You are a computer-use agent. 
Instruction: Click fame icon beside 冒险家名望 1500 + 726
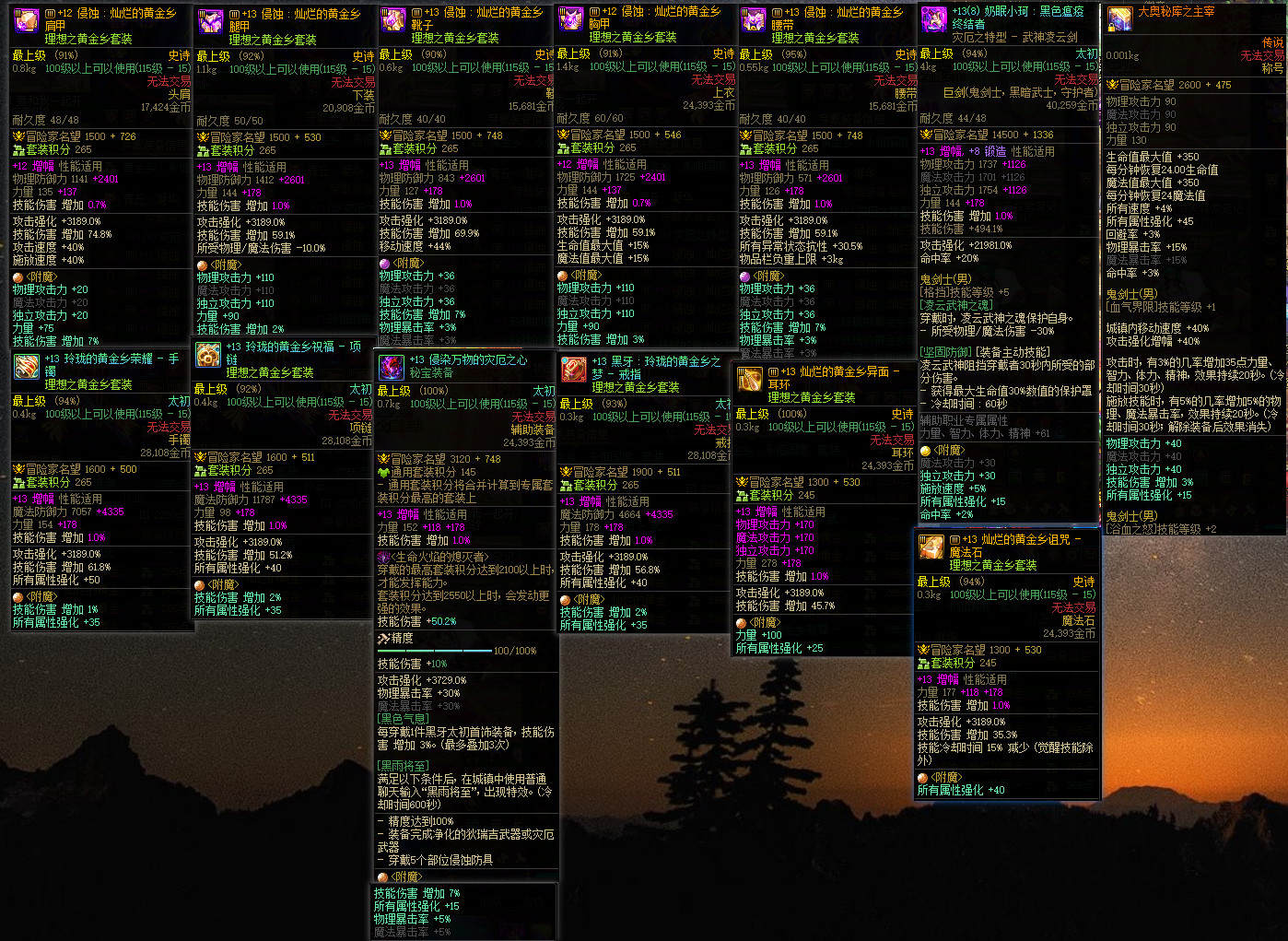pos(18,135)
